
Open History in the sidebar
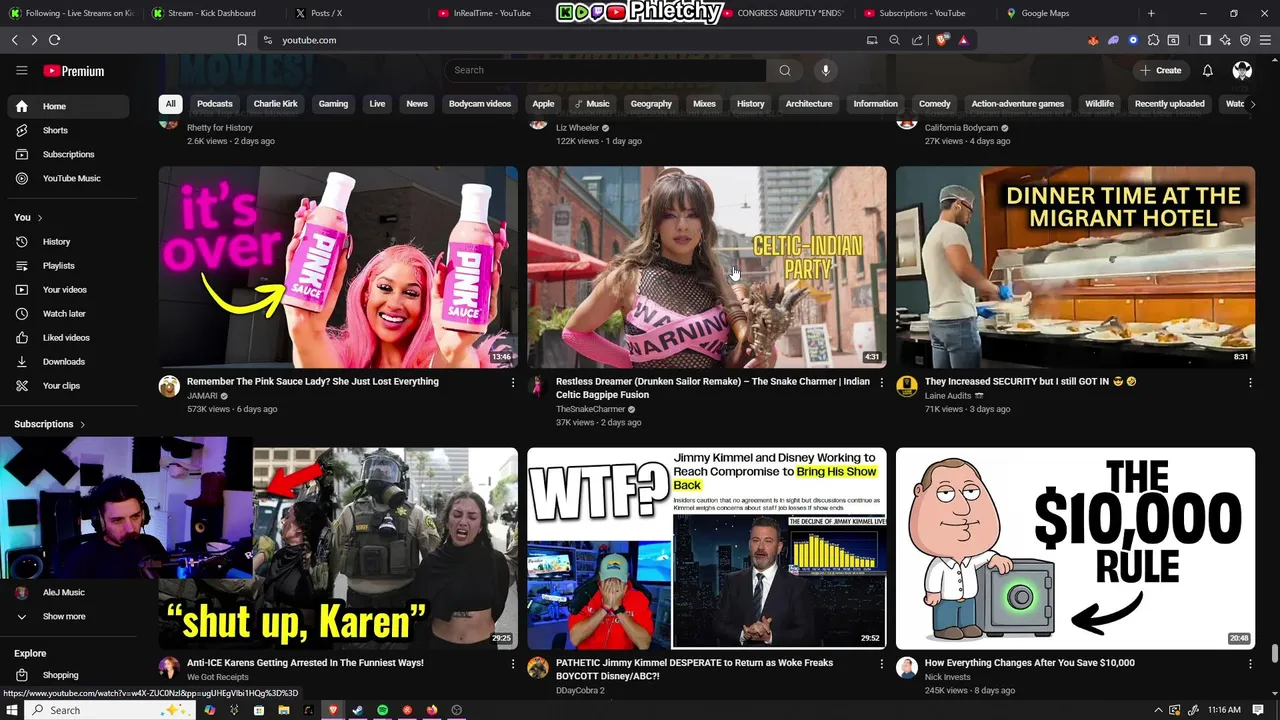[x=68, y=242]
